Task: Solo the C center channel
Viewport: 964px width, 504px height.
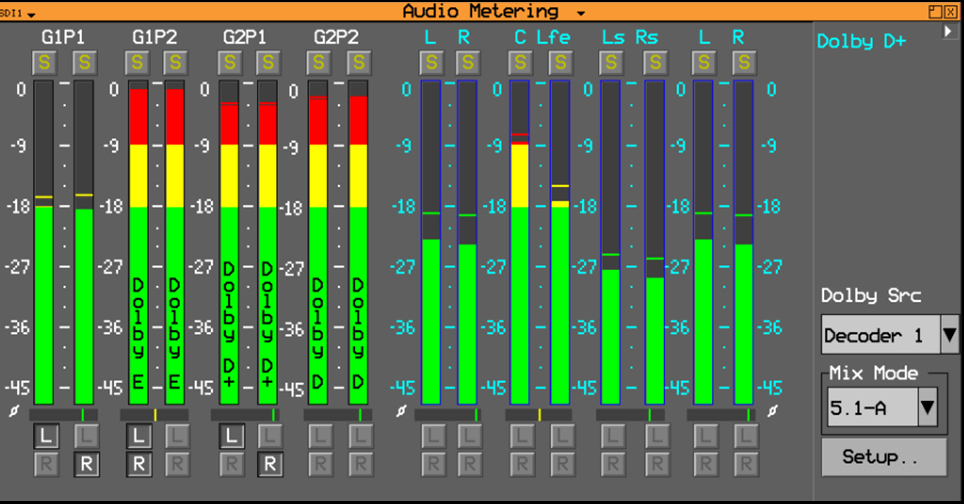Action: pos(520,62)
